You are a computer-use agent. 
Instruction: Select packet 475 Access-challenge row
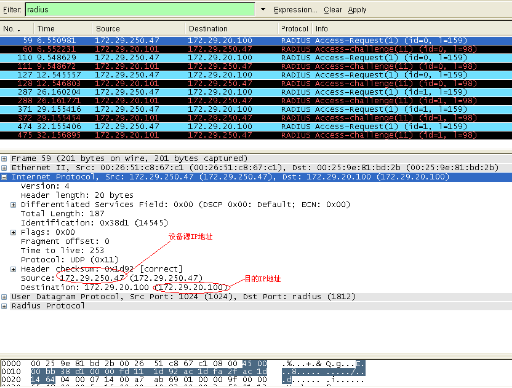[256, 135]
